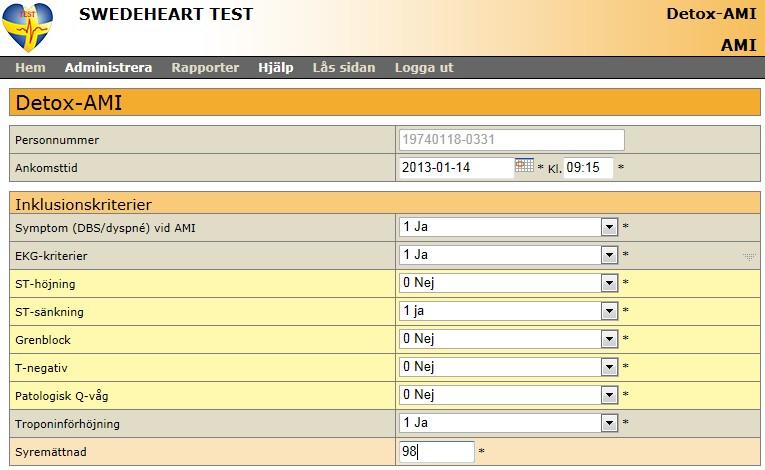Click the EKG-kriterier row label
Screen dimensions: 765x470
(51, 256)
